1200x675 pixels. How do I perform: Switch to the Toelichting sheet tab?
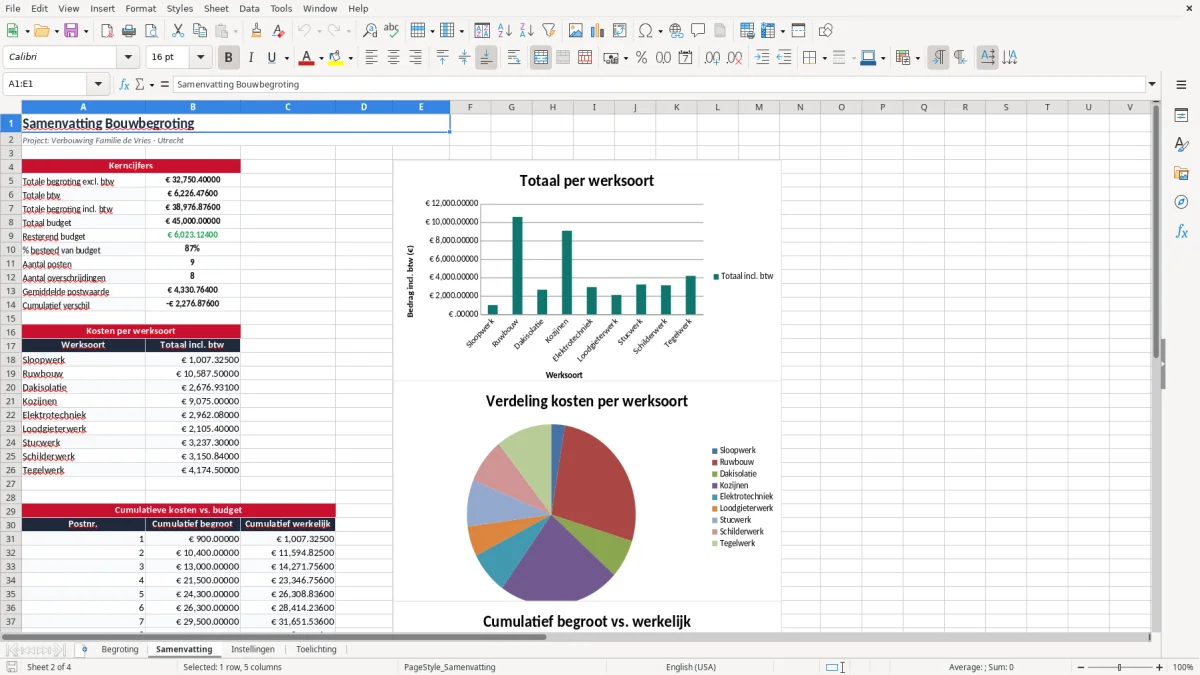pyautogui.click(x=317, y=649)
